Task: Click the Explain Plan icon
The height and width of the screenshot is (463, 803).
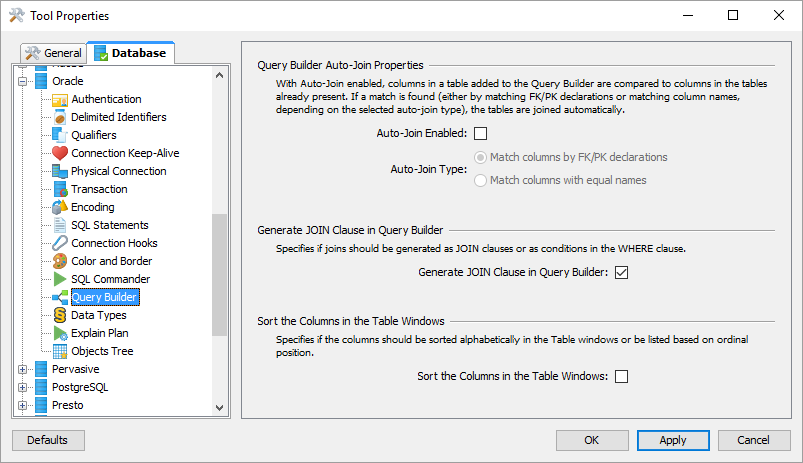Action: [x=59, y=333]
